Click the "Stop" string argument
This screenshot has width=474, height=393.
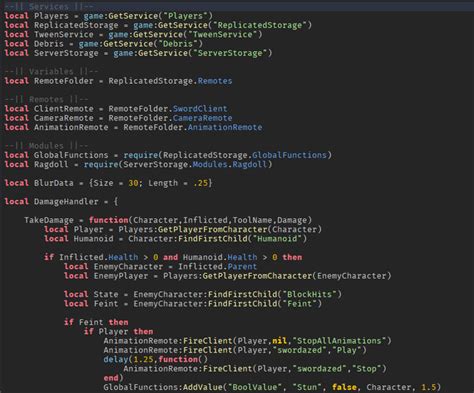tap(366, 369)
